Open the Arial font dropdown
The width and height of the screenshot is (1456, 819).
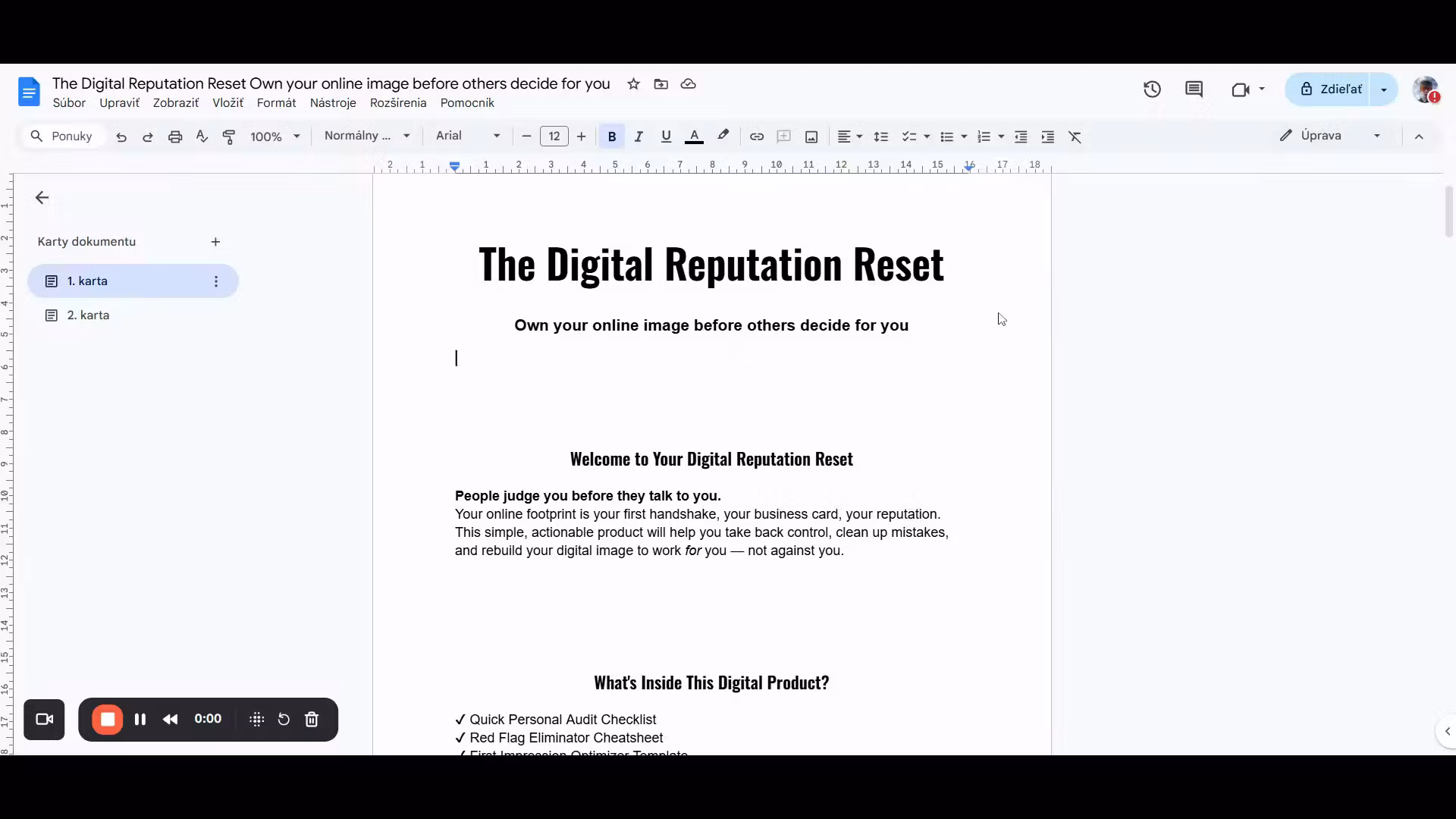point(468,136)
